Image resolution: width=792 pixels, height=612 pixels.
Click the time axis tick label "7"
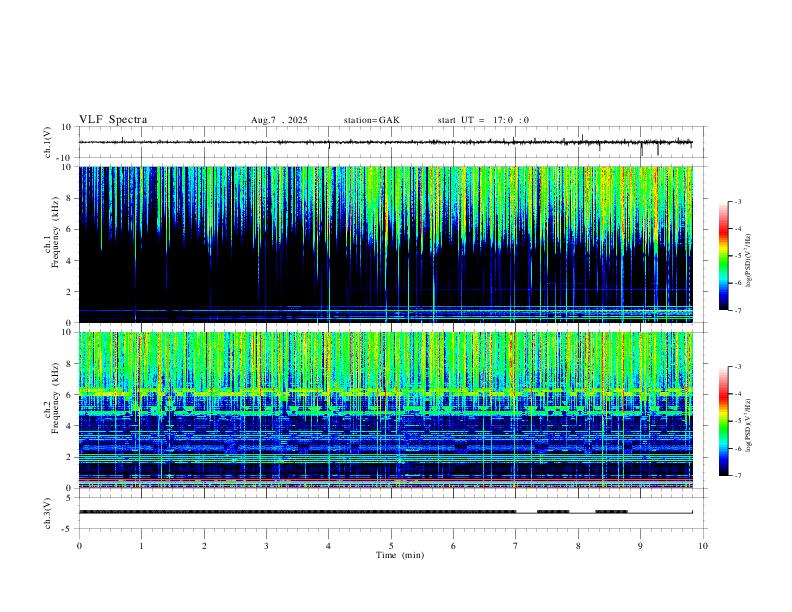tap(516, 546)
